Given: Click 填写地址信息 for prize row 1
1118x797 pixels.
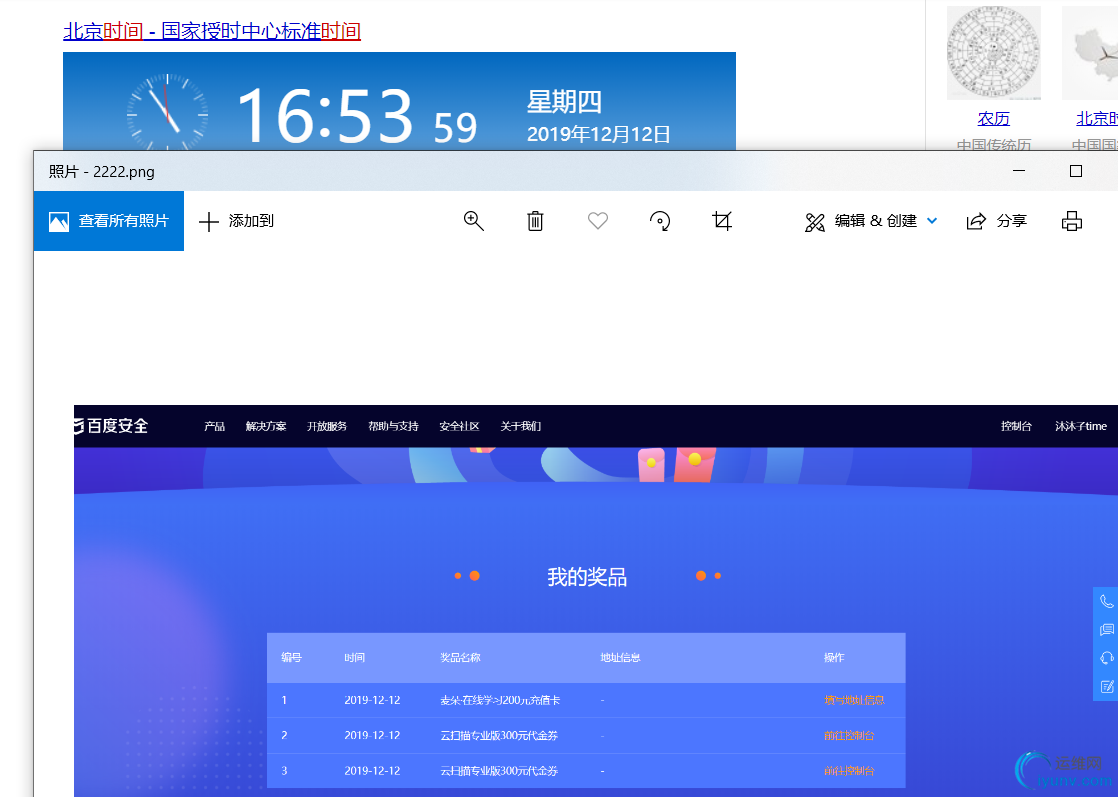Looking at the screenshot, I should (x=854, y=700).
